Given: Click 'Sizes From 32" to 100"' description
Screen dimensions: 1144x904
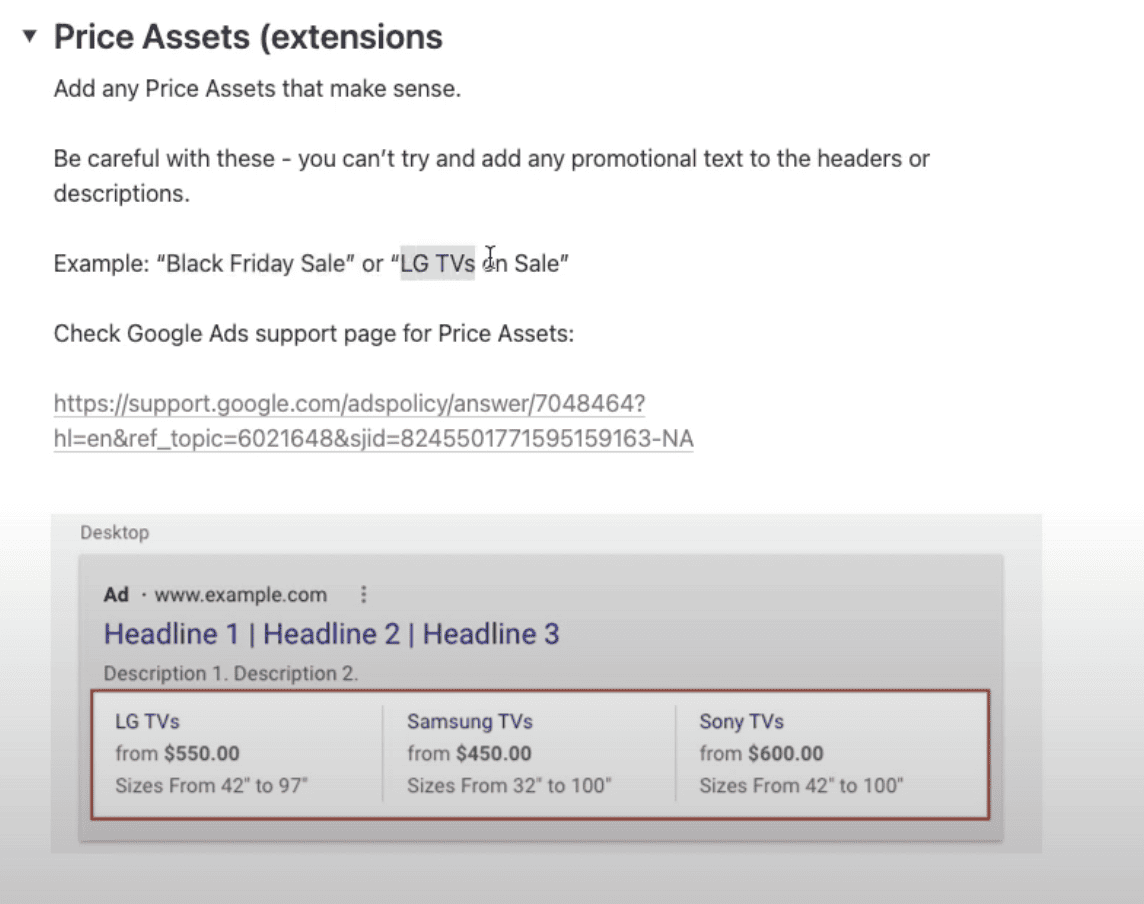Looking at the screenshot, I should [x=509, y=785].
